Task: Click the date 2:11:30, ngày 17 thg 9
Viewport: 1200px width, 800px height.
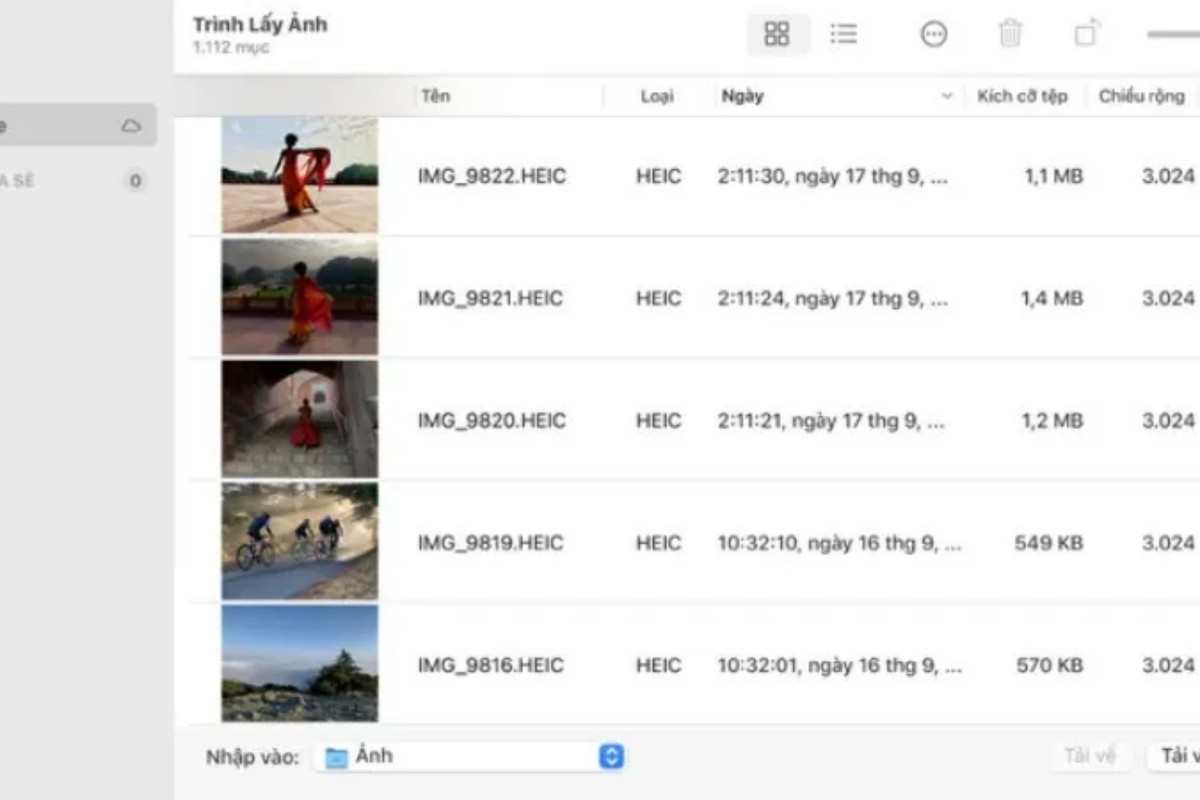Action: [x=832, y=177]
